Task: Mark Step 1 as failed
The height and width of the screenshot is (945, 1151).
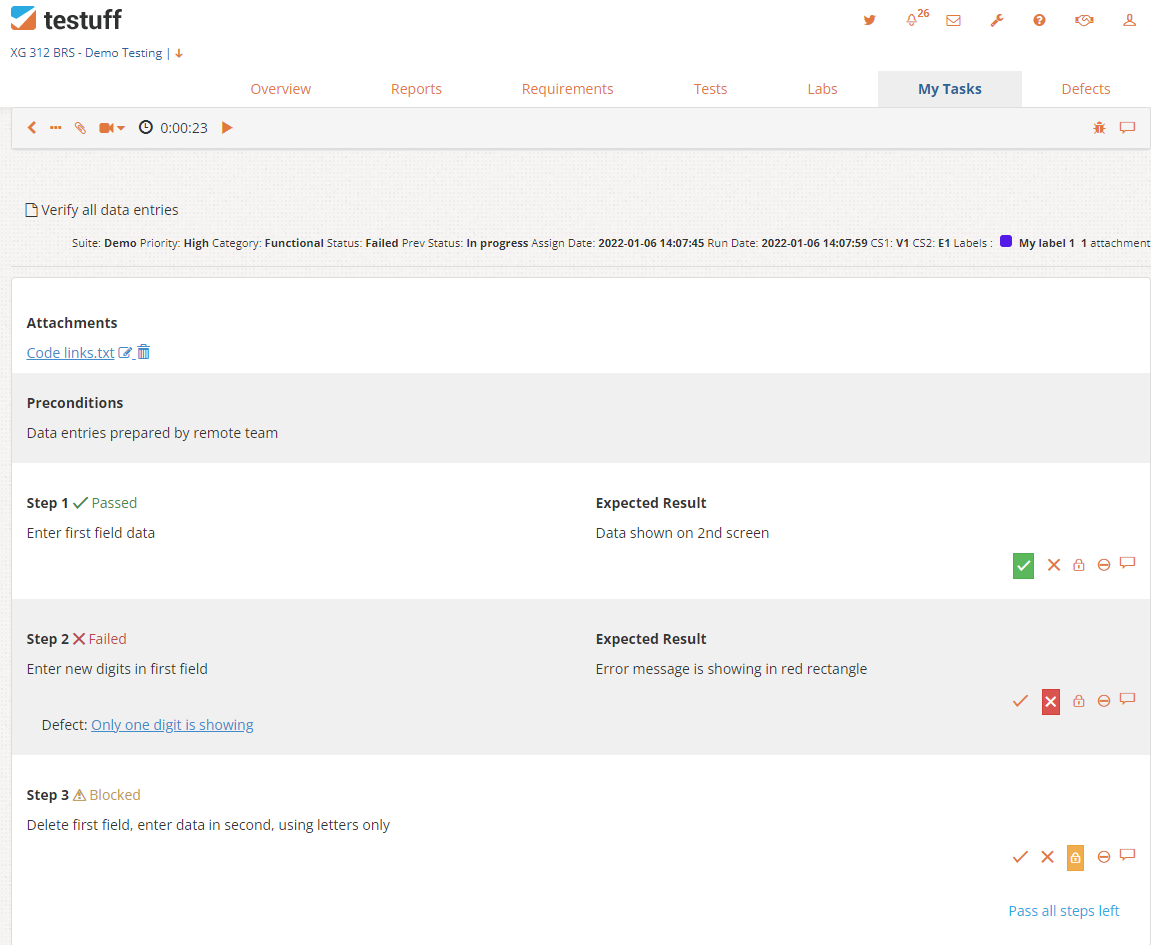Action: [x=1053, y=565]
